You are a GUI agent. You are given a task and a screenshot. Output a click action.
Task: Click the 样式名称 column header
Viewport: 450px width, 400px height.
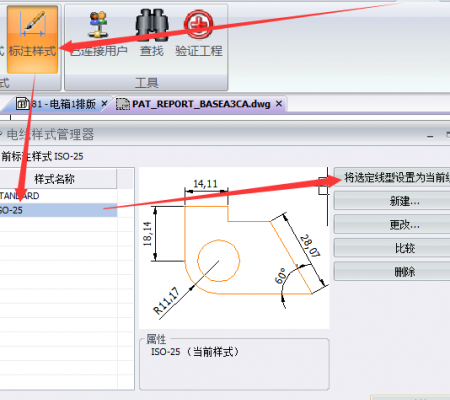coord(58,179)
